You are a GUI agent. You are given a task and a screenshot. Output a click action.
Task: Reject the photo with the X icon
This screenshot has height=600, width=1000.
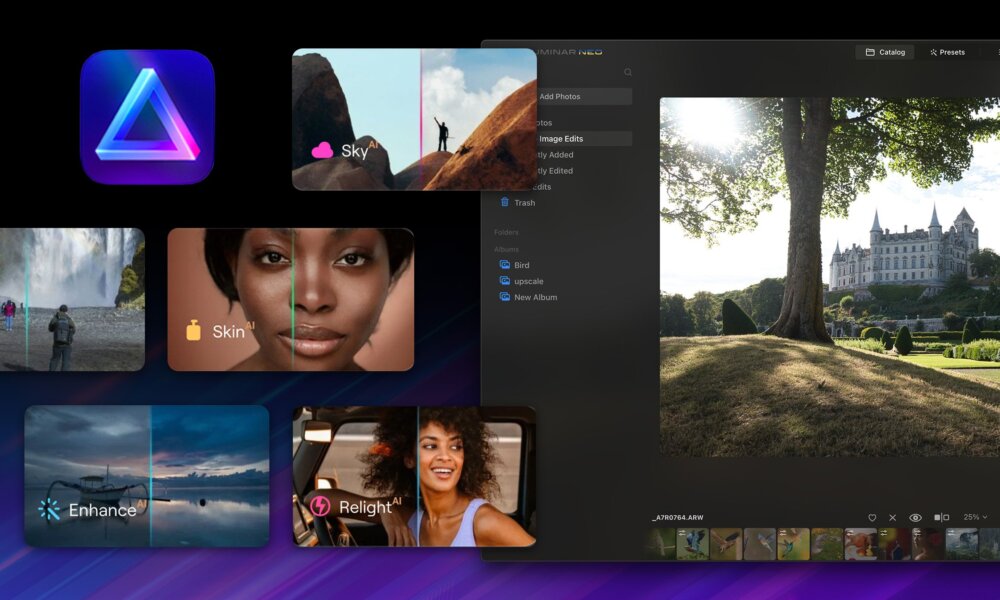click(892, 518)
